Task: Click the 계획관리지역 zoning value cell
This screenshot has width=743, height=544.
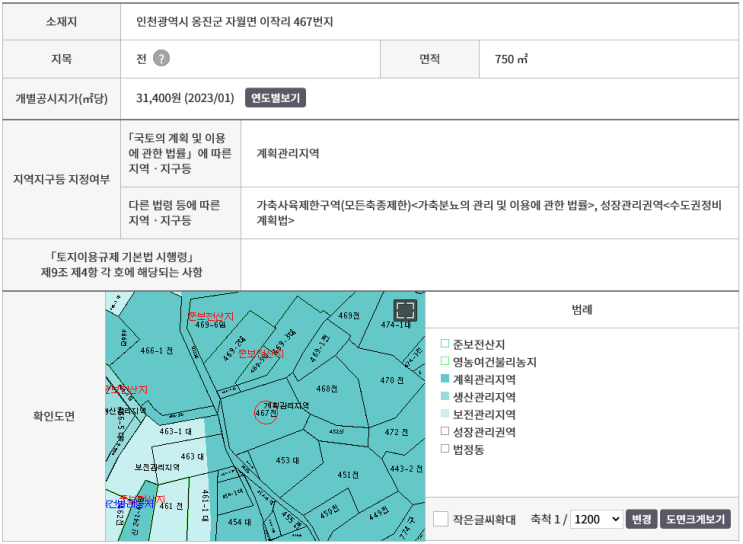Action: pos(489,154)
